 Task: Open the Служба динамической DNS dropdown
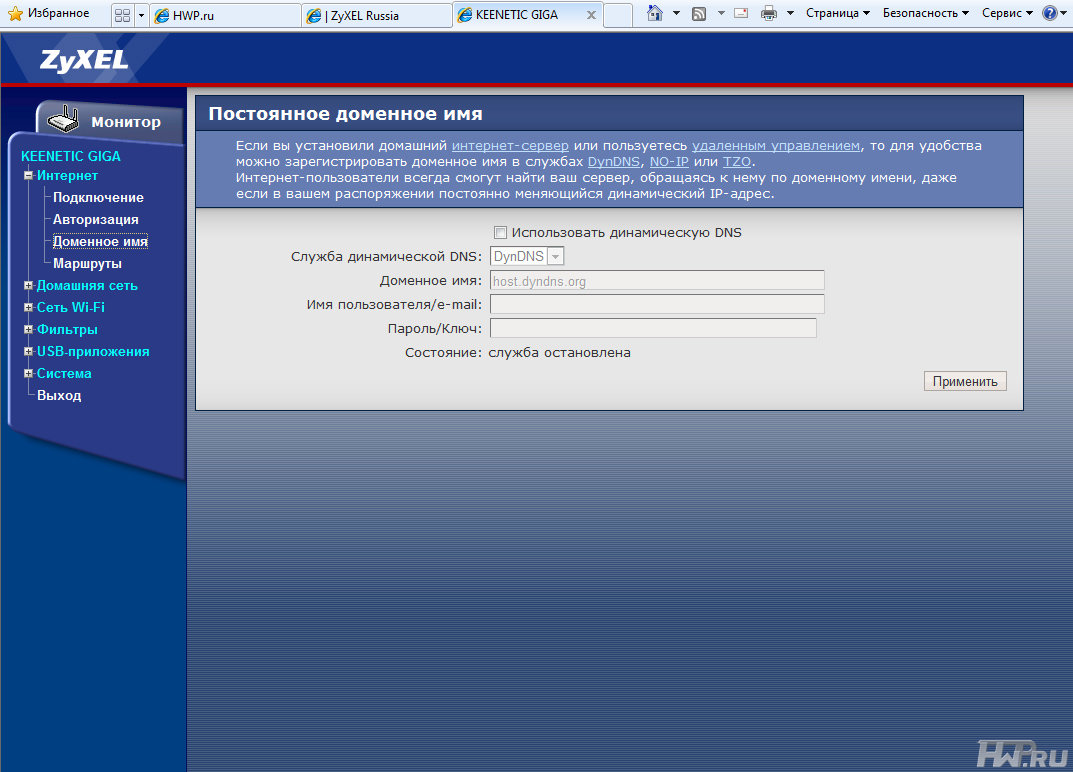527,257
